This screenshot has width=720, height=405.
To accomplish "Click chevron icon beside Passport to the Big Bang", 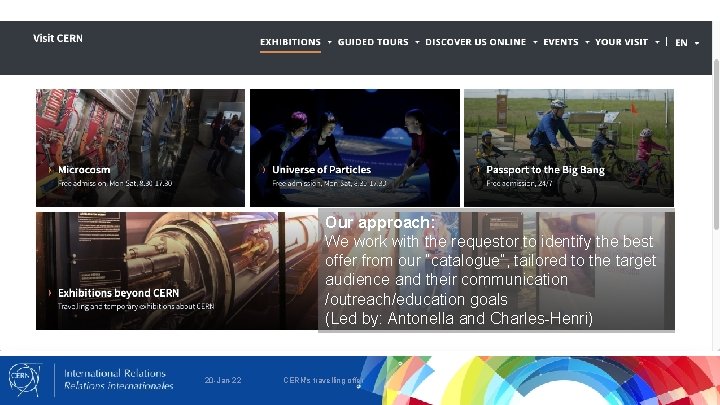I will 478,169.
